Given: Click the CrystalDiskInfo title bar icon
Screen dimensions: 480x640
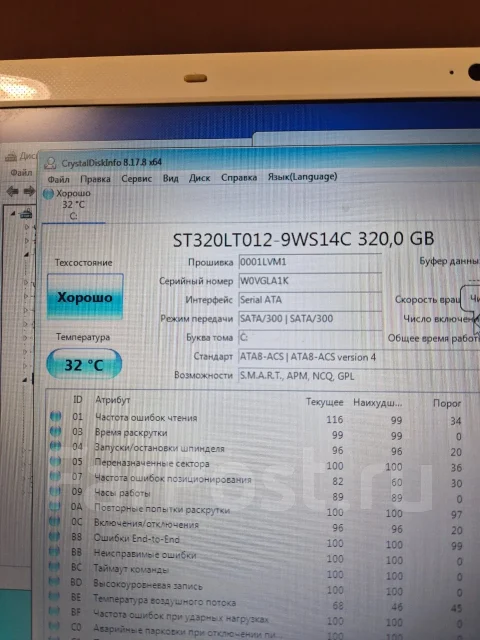Looking at the screenshot, I should [50, 164].
